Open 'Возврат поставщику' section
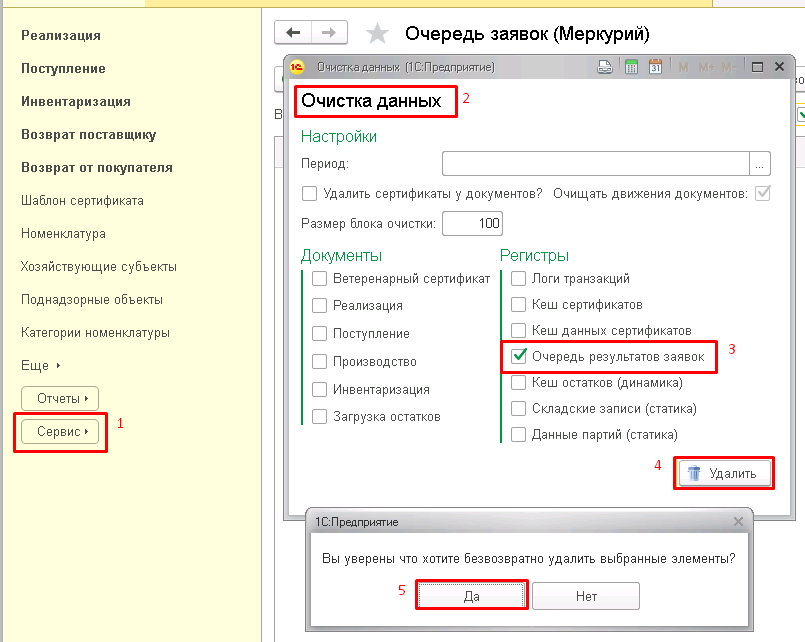 (x=88, y=134)
